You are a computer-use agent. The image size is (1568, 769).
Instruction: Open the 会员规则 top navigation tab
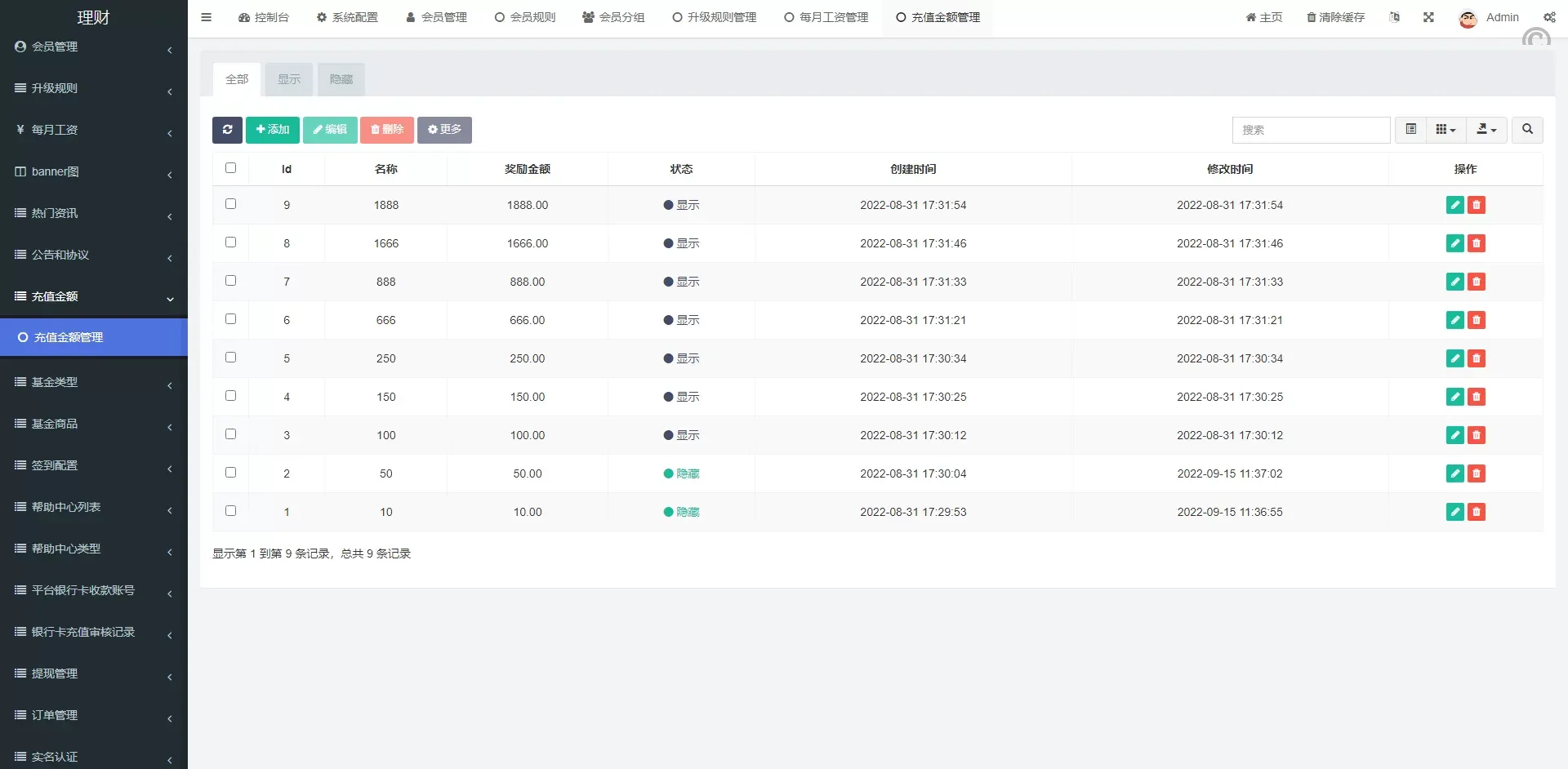[525, 17]
